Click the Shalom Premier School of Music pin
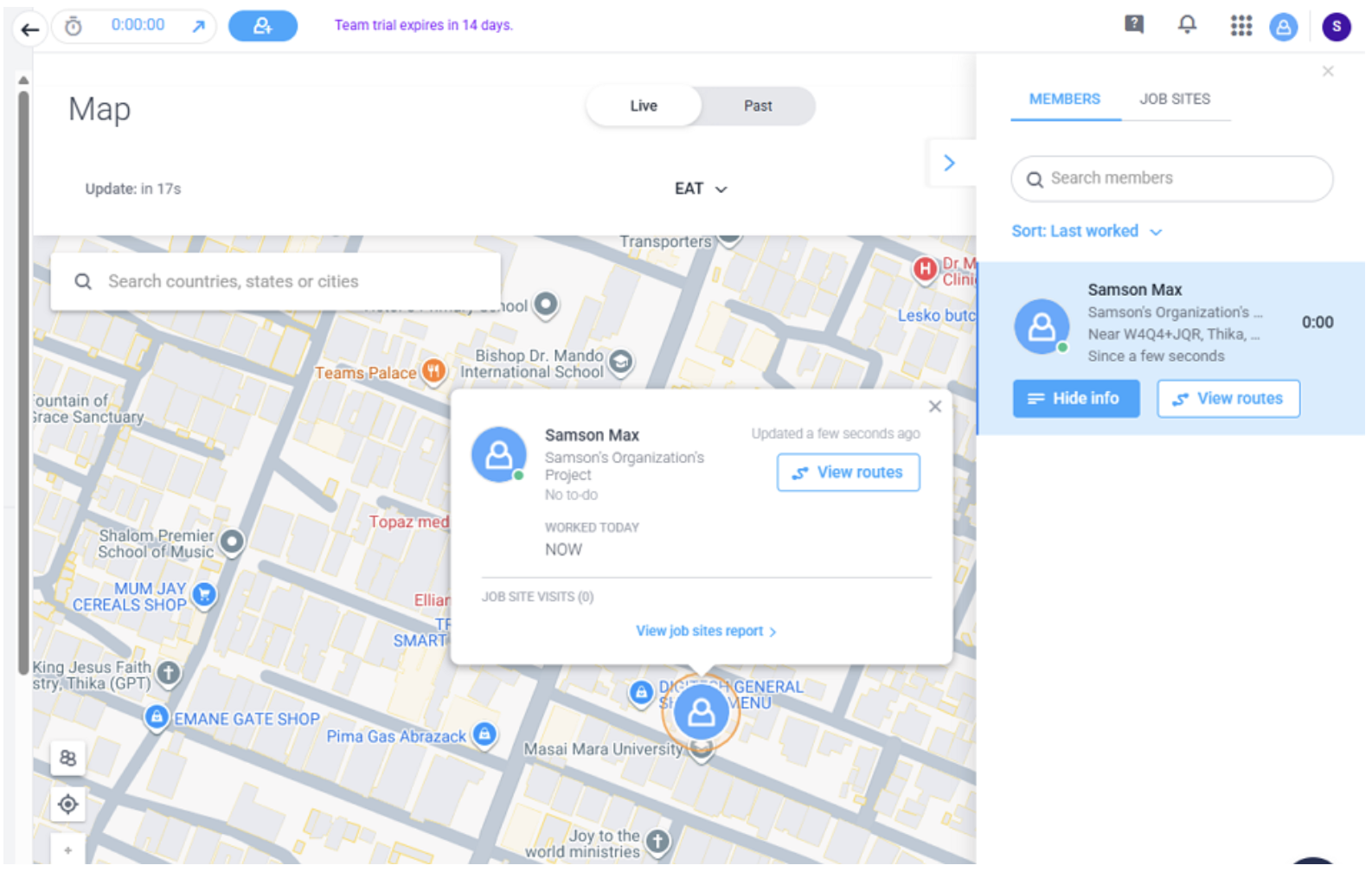The height and width of the screenshot is (872, 1372). pos(232,542)
